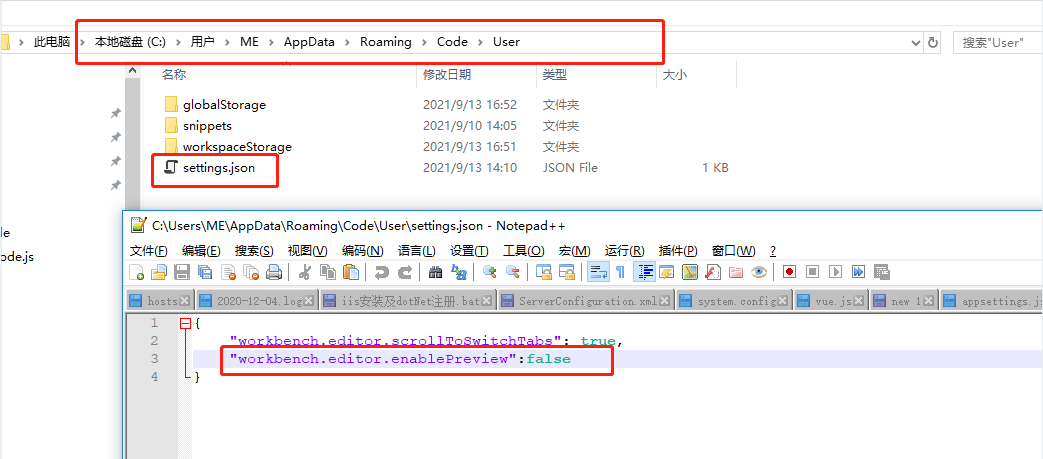
Task: Toggle show all characters pilcrow
Action: pos(620,271)
